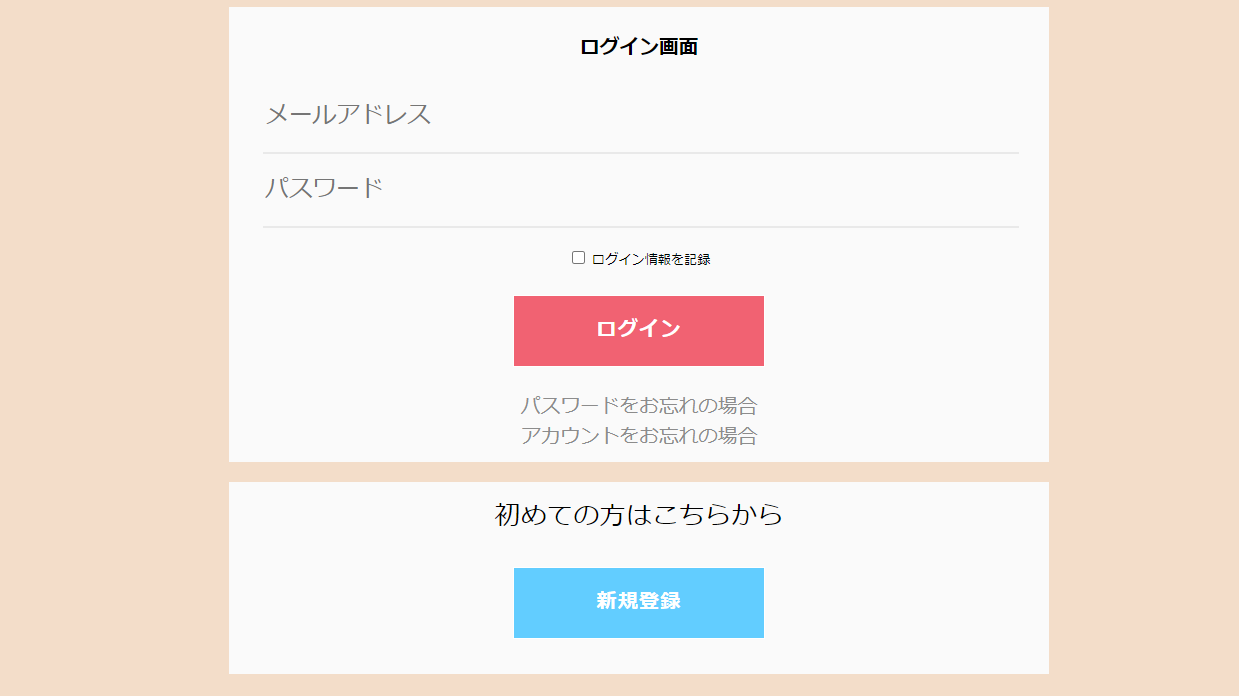Focus the パスワード input field
This screenshot has width=1239, height=696.
click(640, 189)
